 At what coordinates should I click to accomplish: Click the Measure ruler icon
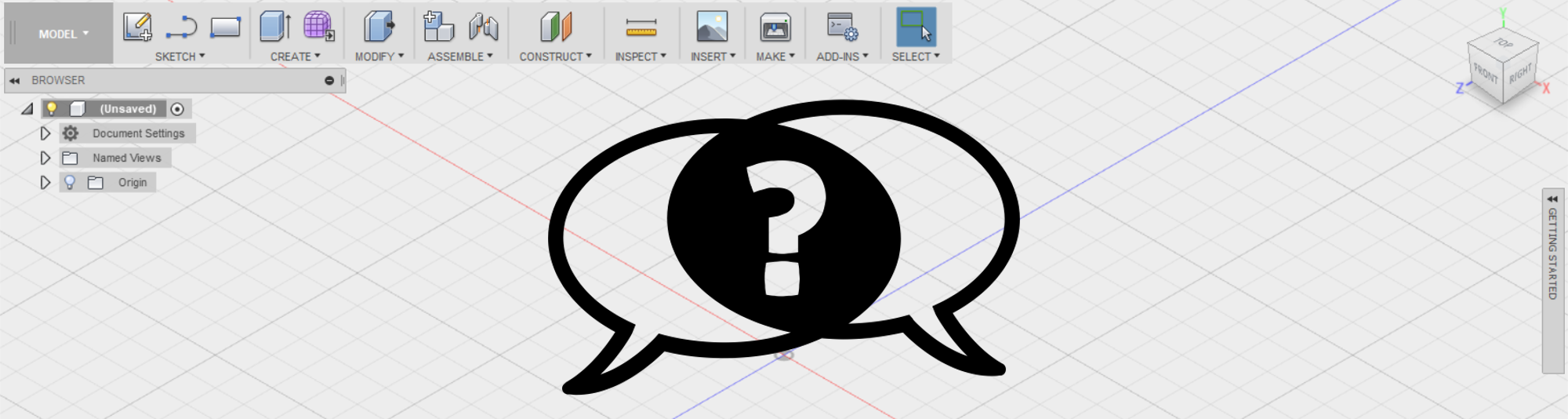pos(641,27)
